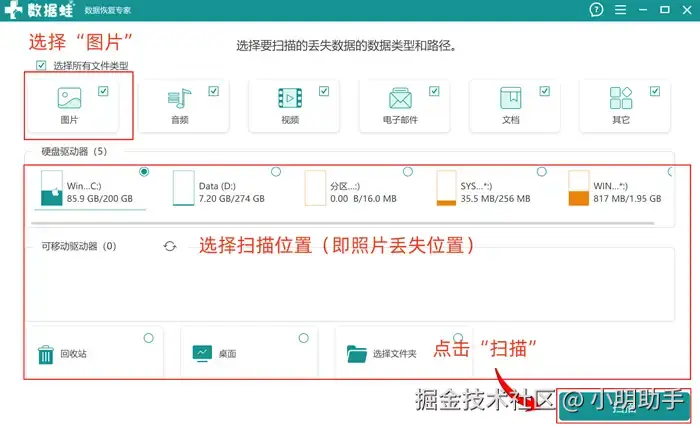700x428 pixels.
Task: Minimize the 数据蛙 window
Action: point(643,10)
